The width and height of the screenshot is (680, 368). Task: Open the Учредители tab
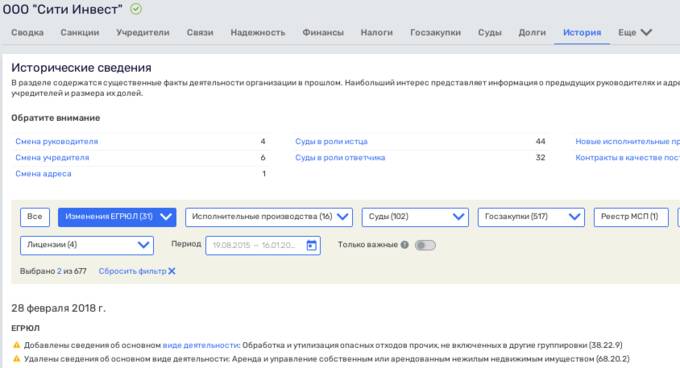(x=143, y=33)
